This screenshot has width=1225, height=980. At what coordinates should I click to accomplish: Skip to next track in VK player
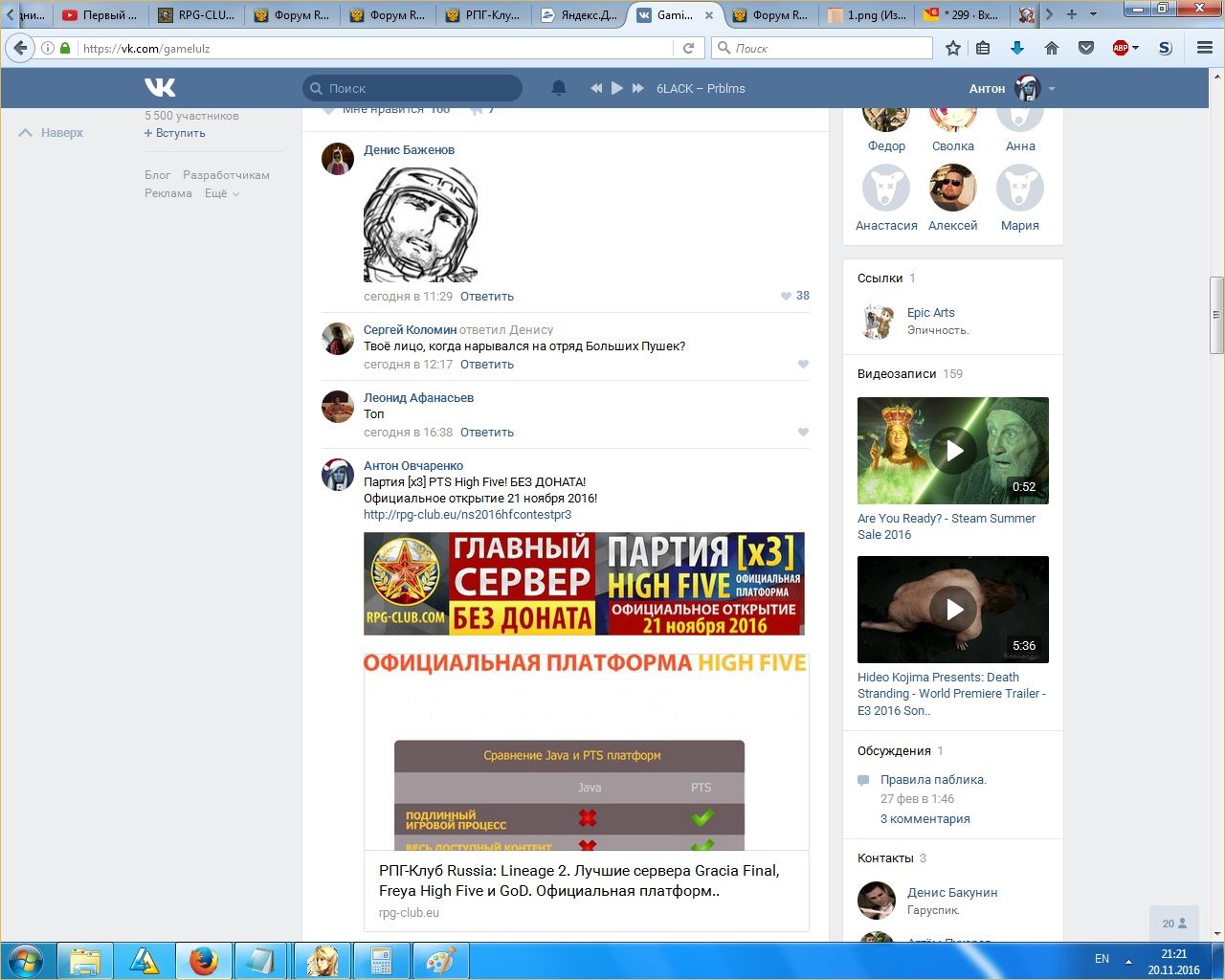coord(637,88)
